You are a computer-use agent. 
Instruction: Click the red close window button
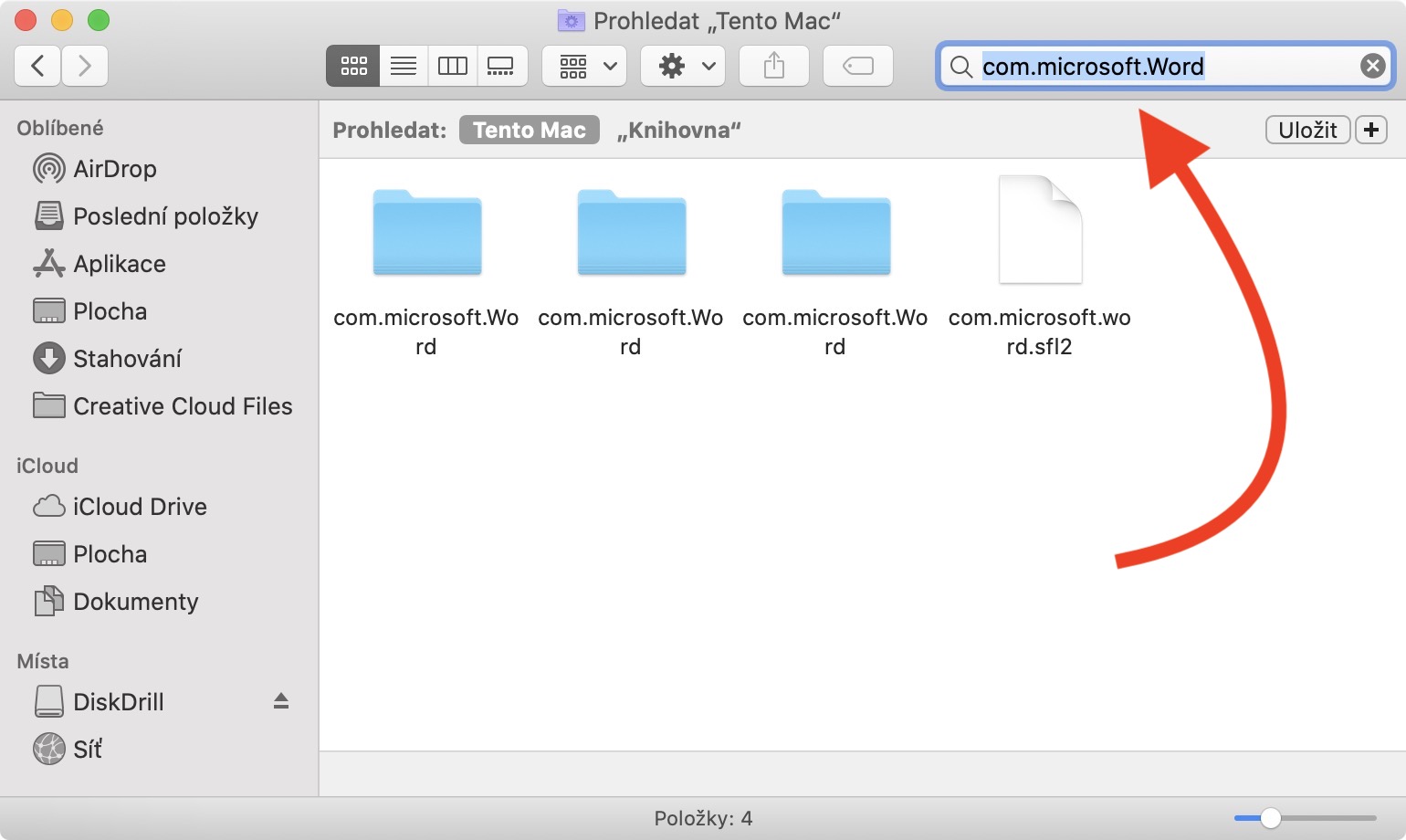[x=26, y=20]
